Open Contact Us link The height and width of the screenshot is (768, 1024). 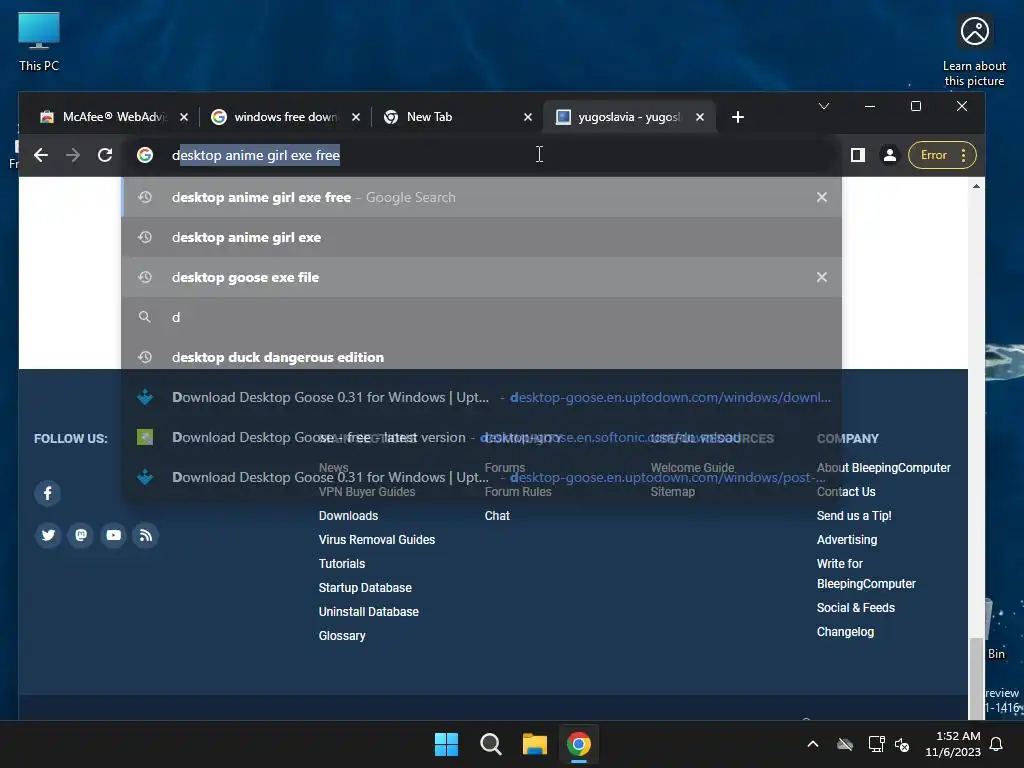846,492
